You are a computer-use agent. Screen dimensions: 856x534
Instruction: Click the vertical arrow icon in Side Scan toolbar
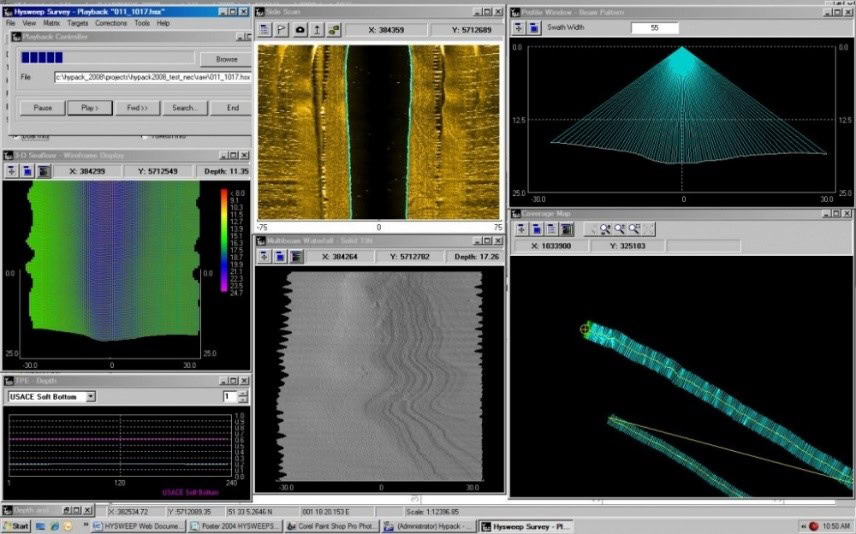coord(317,29)
